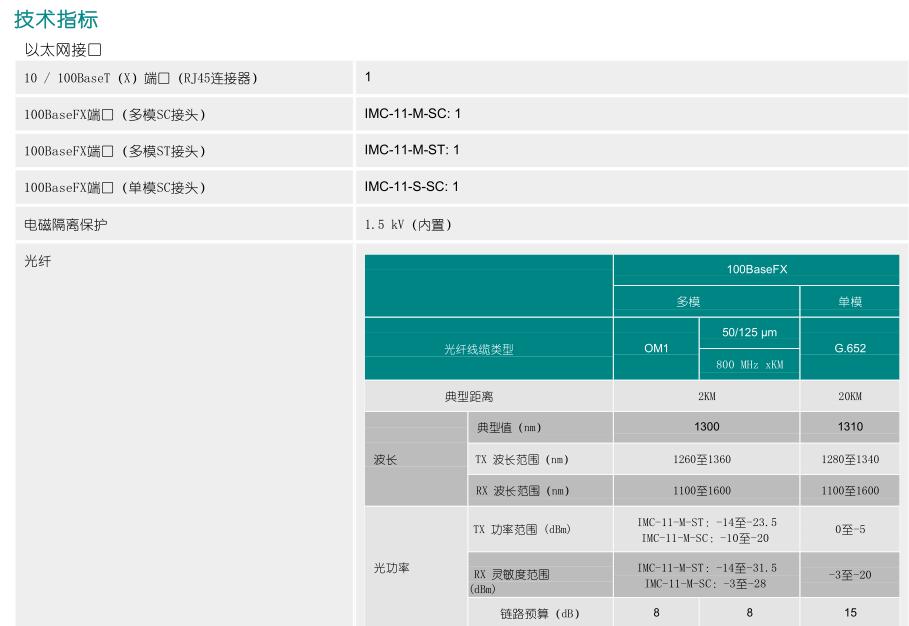Select the 1310 typical wavelength value
Viewport: 909px width, 626px height.
click(x=849, y=427)
